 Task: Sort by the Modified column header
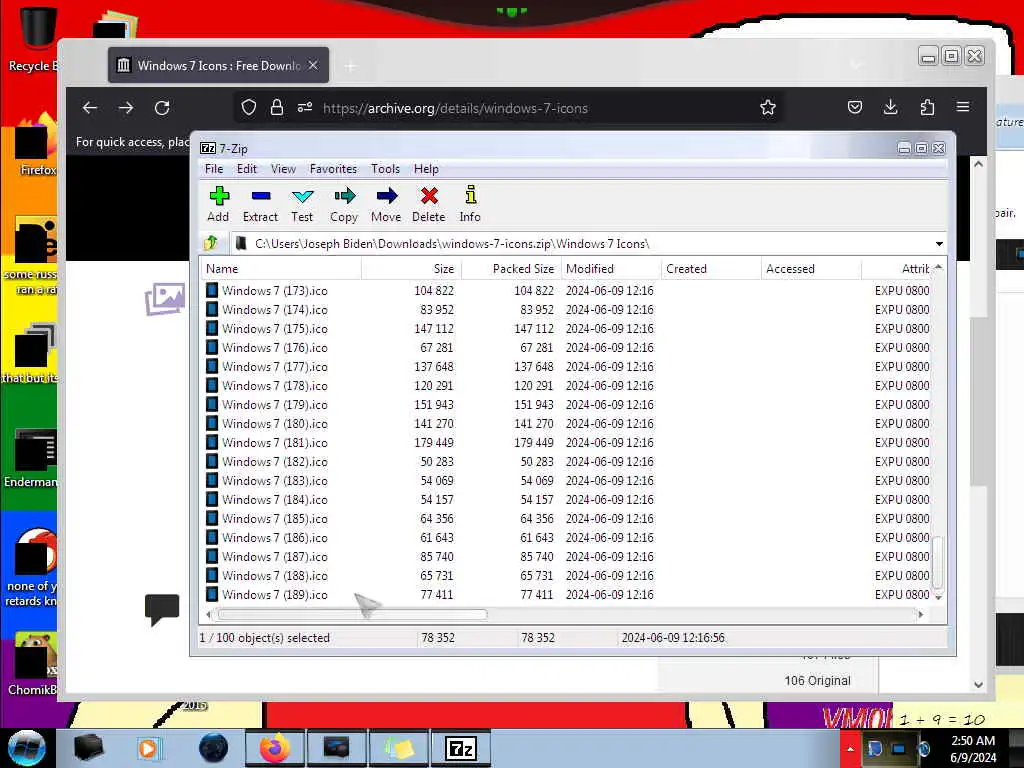coord(611,269)
